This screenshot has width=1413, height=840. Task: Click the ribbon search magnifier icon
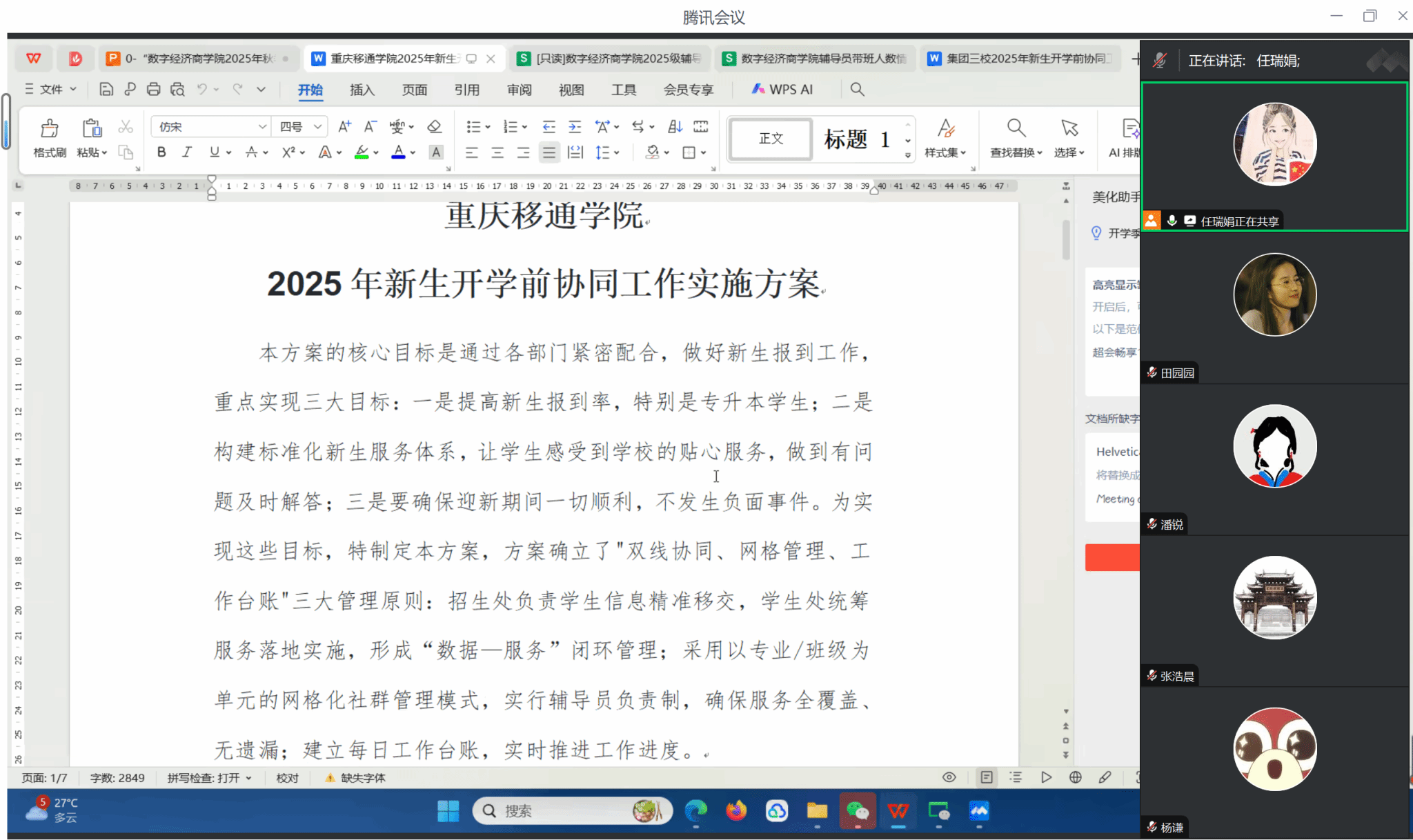click(x=857, y=89)
